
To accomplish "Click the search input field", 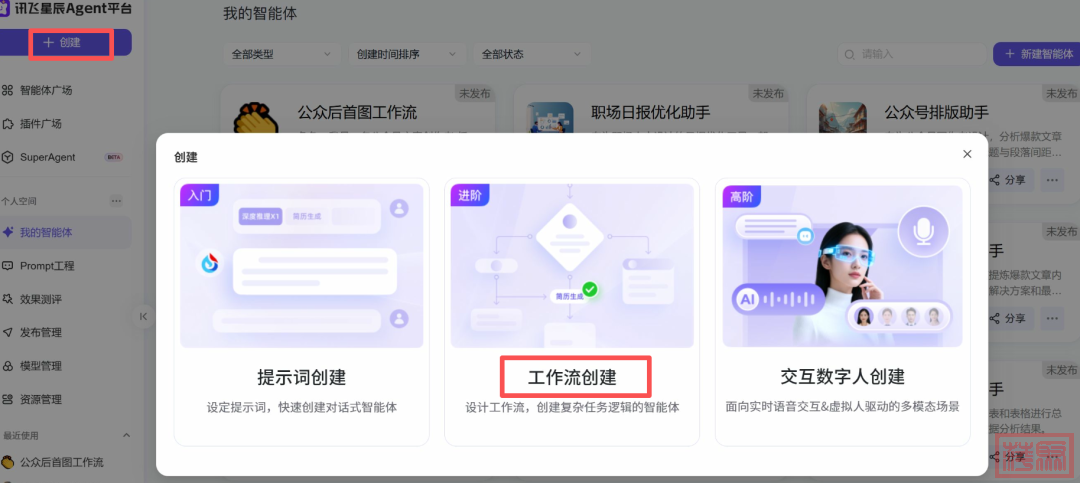I will (x=910, y=54).
